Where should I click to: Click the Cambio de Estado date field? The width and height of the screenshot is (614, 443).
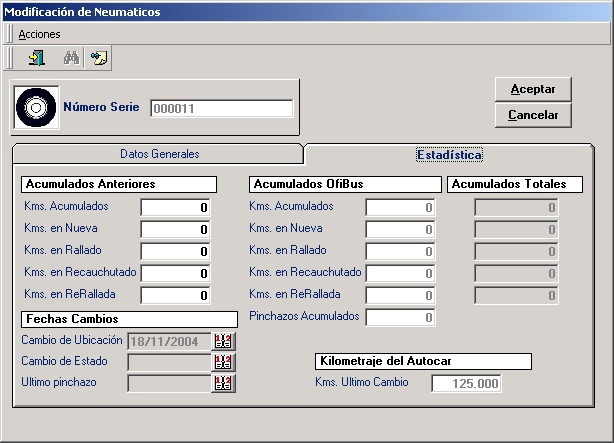(x=170, y=362)
